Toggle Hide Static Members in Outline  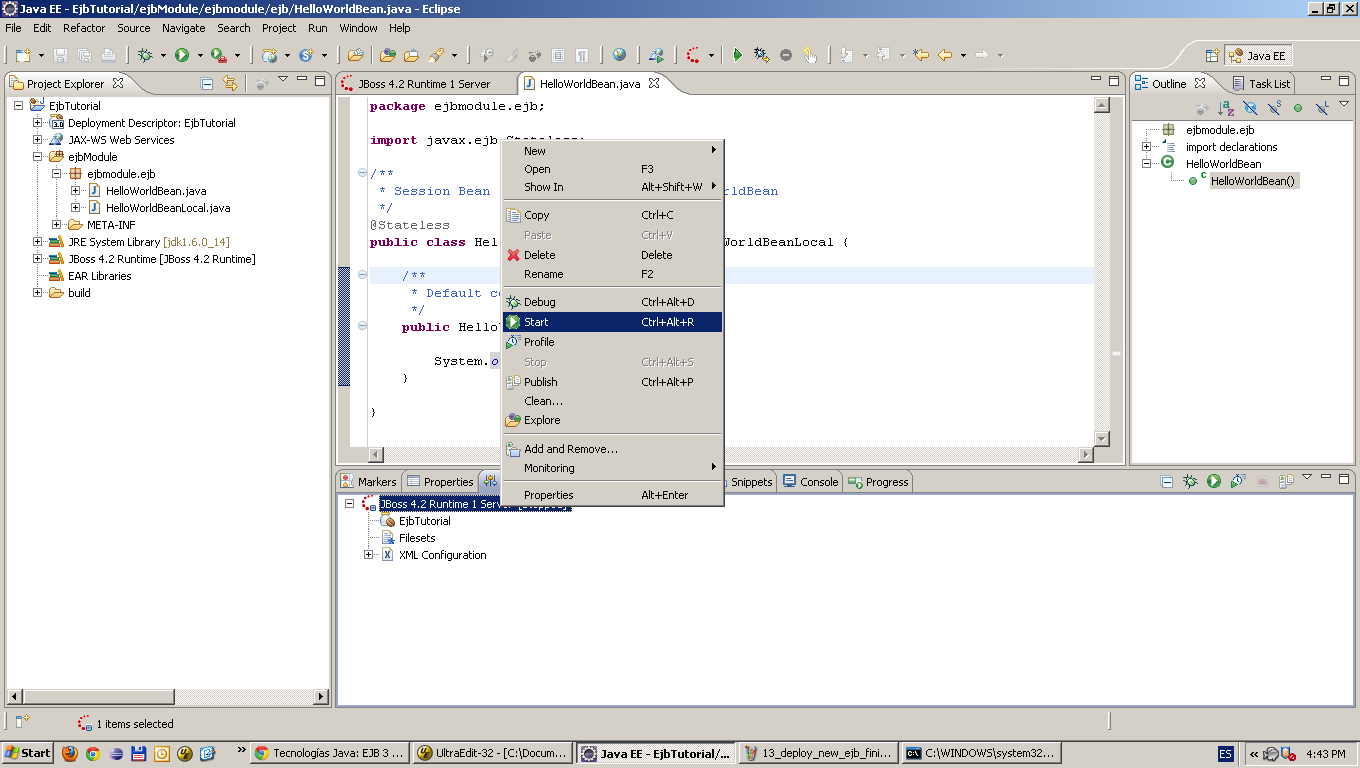1275,106
